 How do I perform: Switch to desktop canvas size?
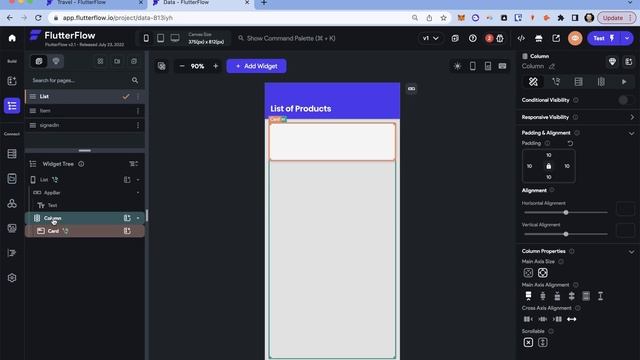[175, 38]
